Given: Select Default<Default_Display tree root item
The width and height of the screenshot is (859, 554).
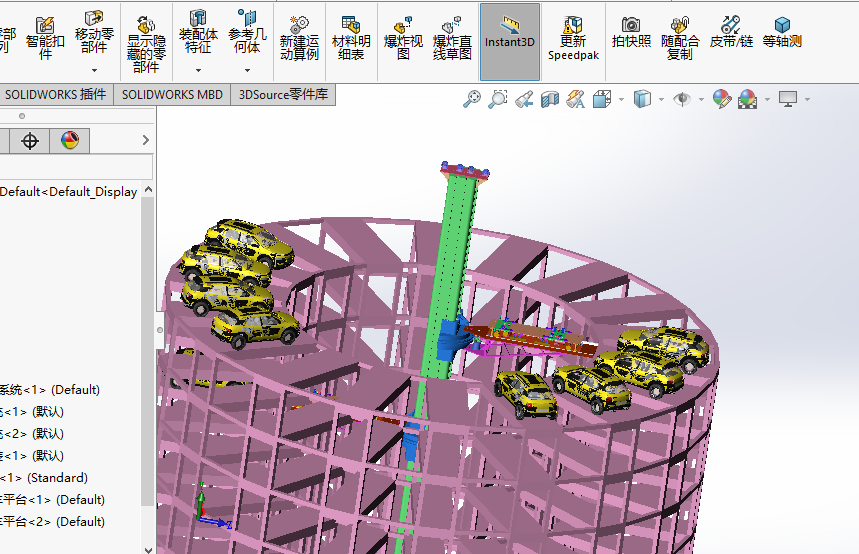Looking at the screenshot, I should 68,191.
